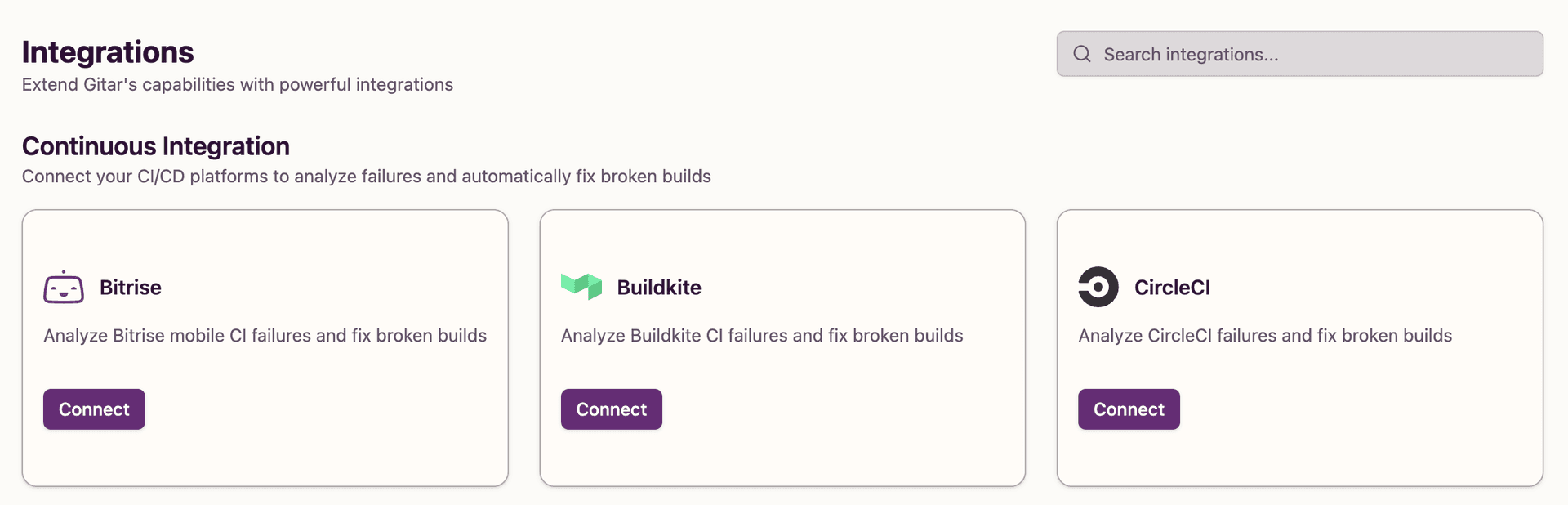Click the Bitrise robot logo icon
This screenshot has width=1568, height=505.
coord(65,287)
